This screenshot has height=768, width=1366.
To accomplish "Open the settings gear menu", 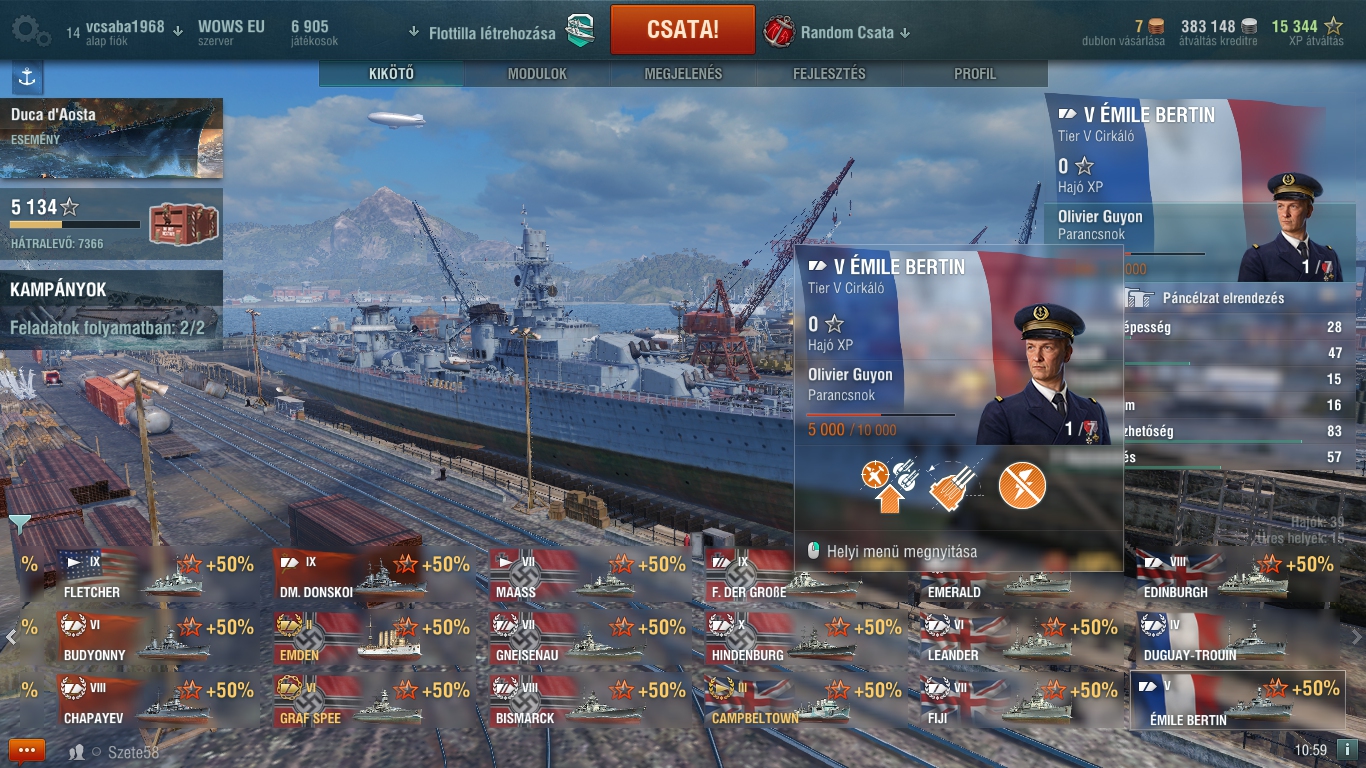I will coord(31,30).
